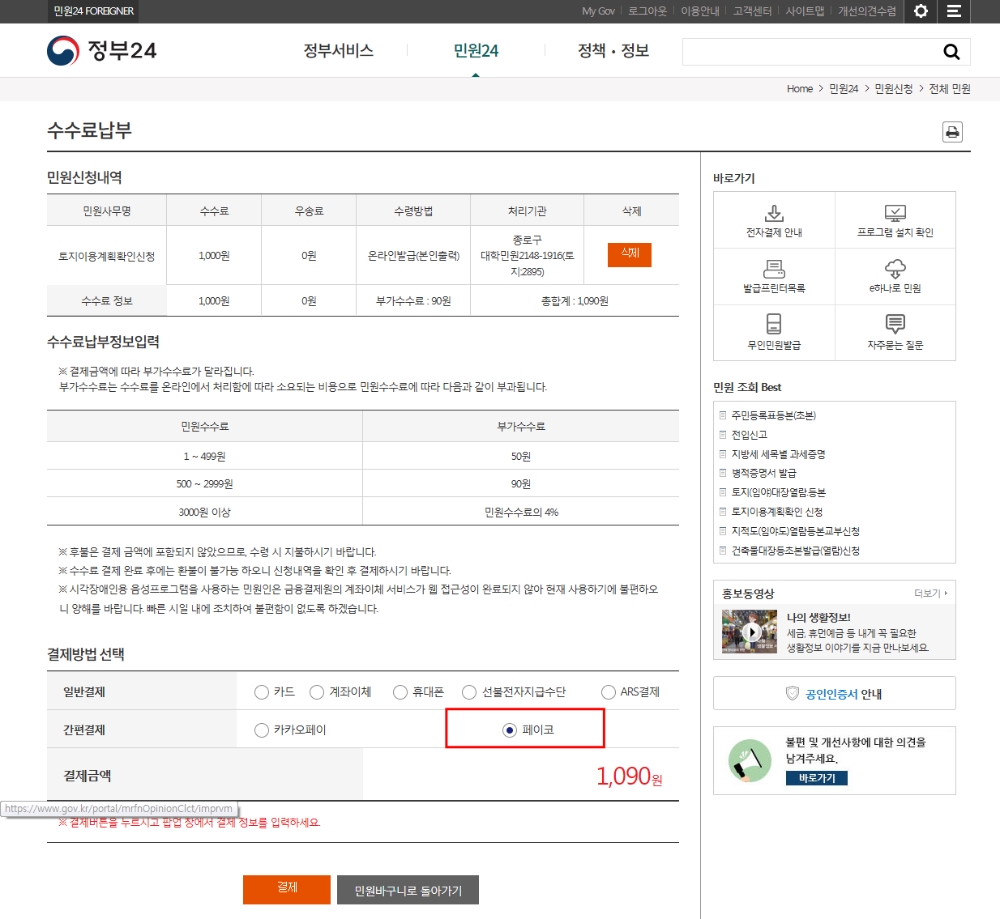The image size is (1000, 919).
Task: Select 계좌이체 payment radio button
Action: pyautogui.click(x=317, y=692)
